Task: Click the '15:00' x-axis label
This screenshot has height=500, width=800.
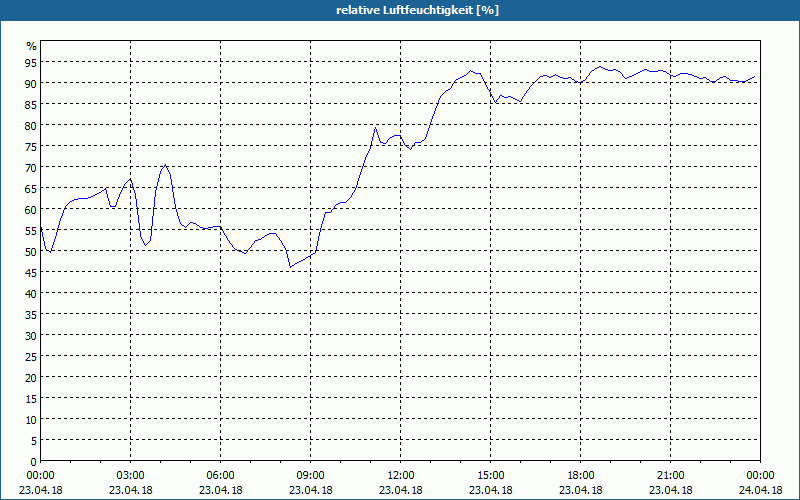Action: pyautogui.click(x=490, y=476)
